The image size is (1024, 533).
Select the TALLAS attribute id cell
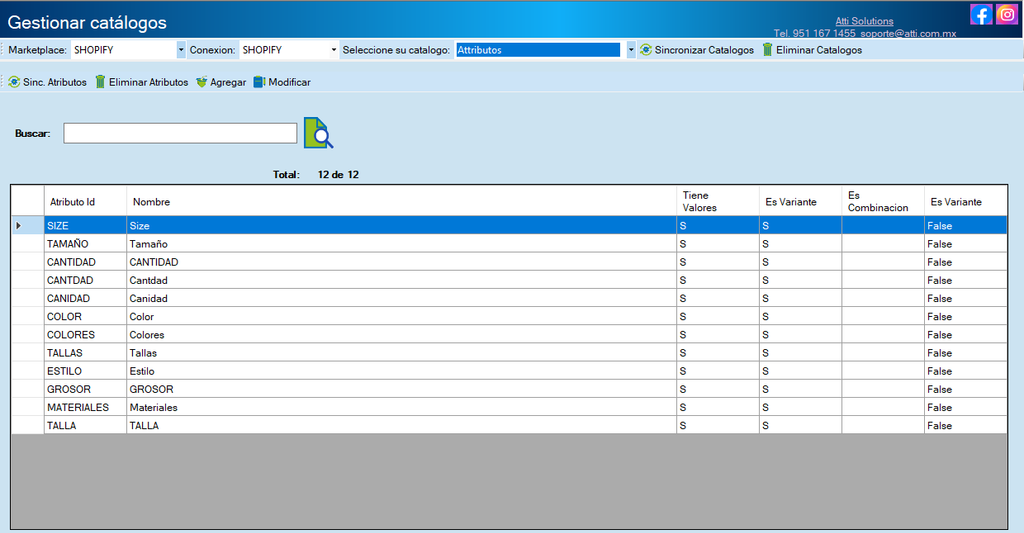pyautogui.click(x=85, y=353)
